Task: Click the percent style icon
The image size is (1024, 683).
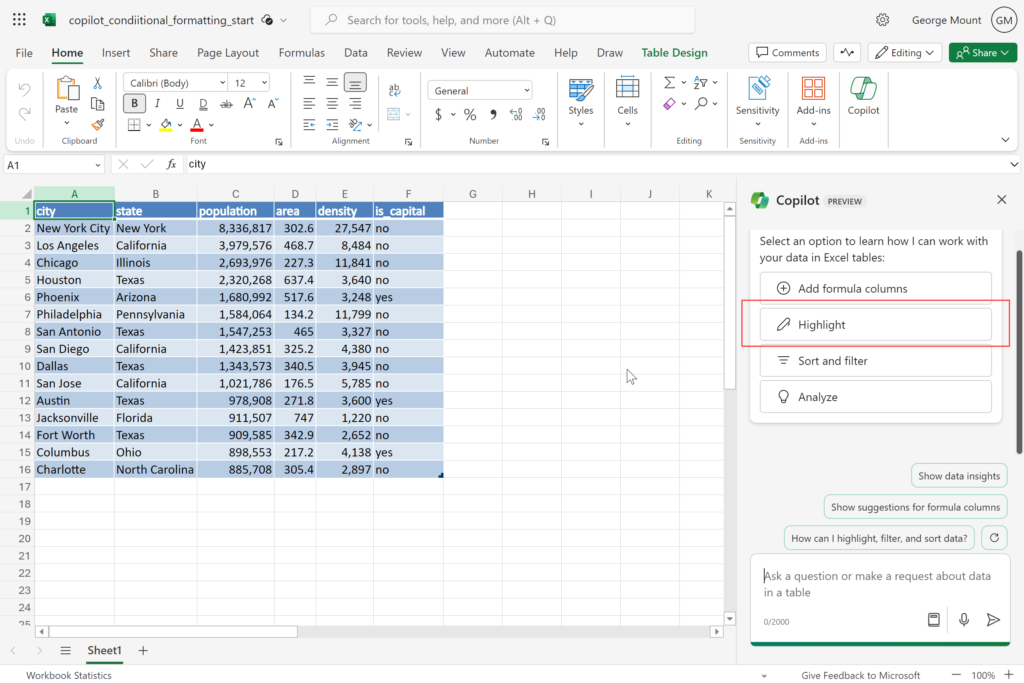Action: tap(470, 115)
